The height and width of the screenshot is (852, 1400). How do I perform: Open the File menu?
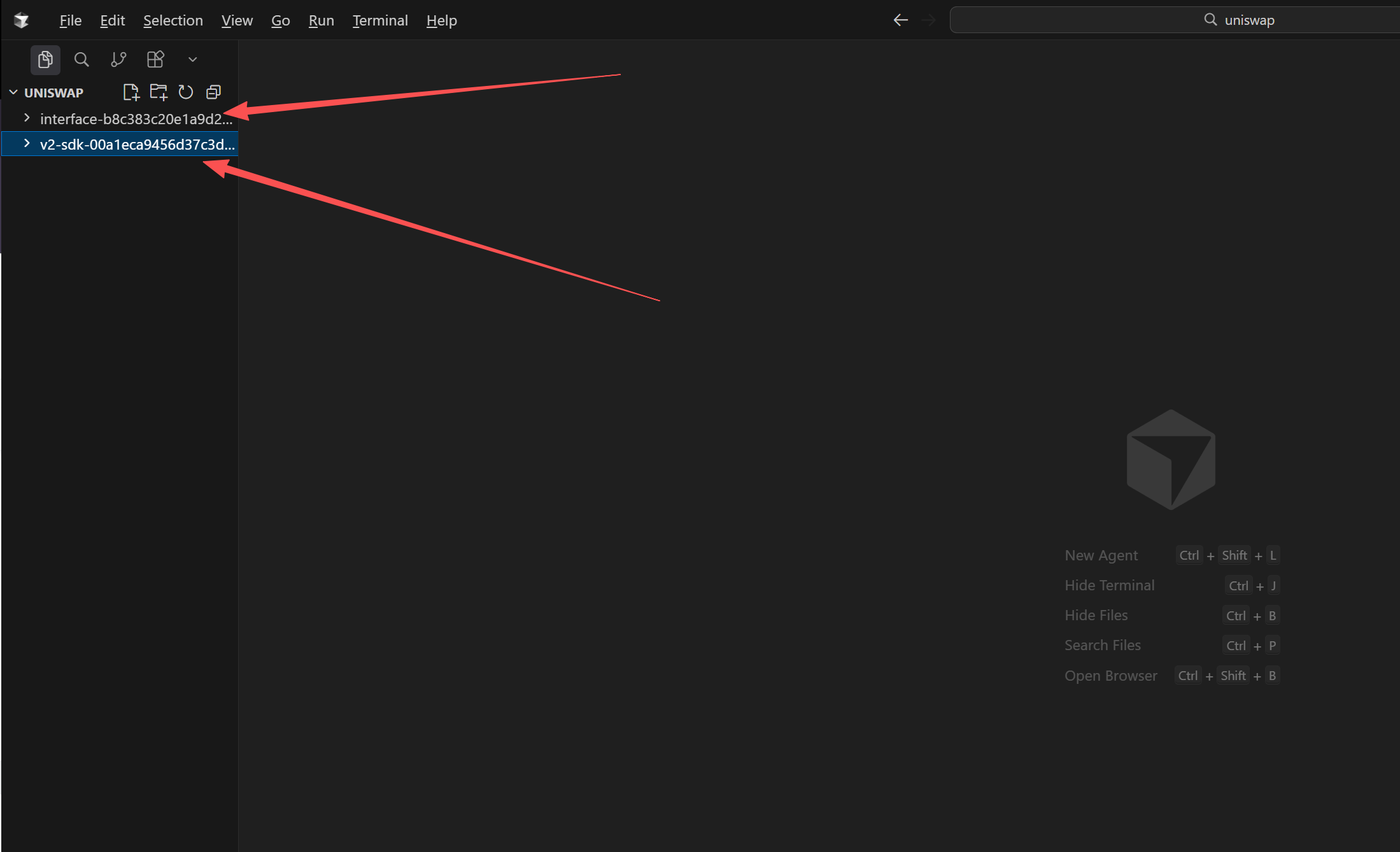tap(70, 20)
